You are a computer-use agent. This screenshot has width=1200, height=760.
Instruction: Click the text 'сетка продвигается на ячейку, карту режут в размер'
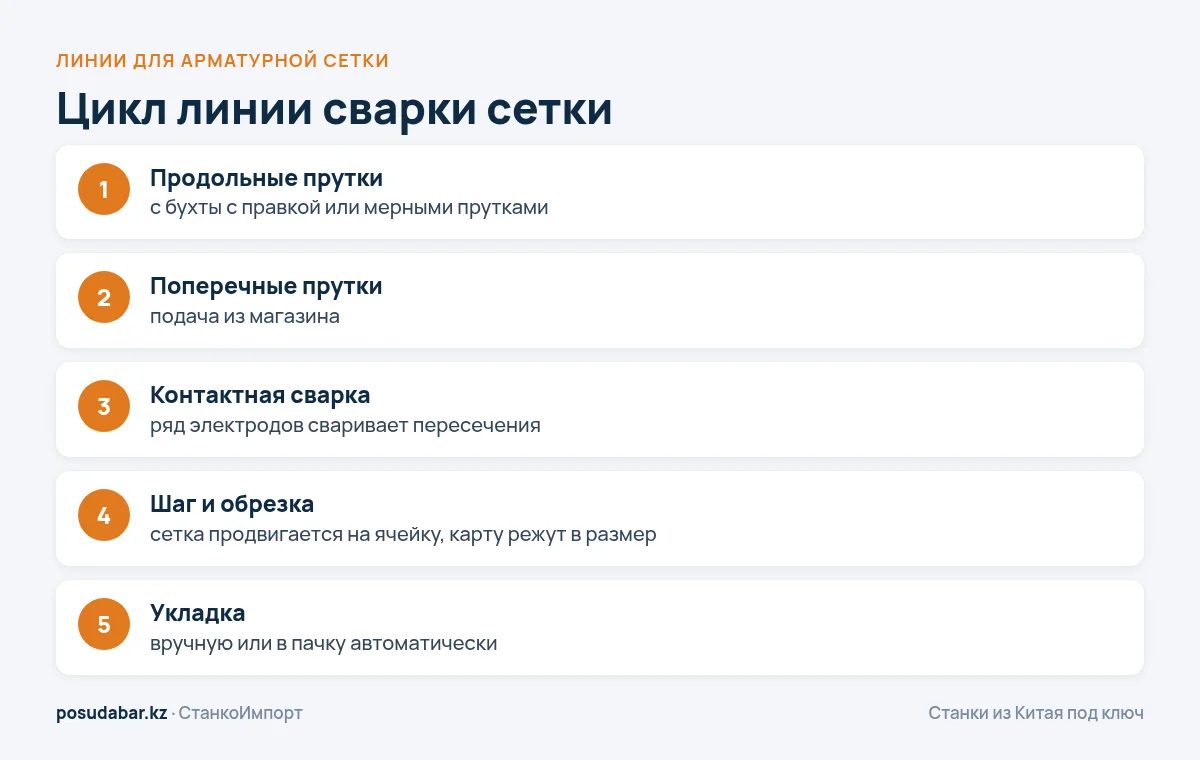[403, 534]
